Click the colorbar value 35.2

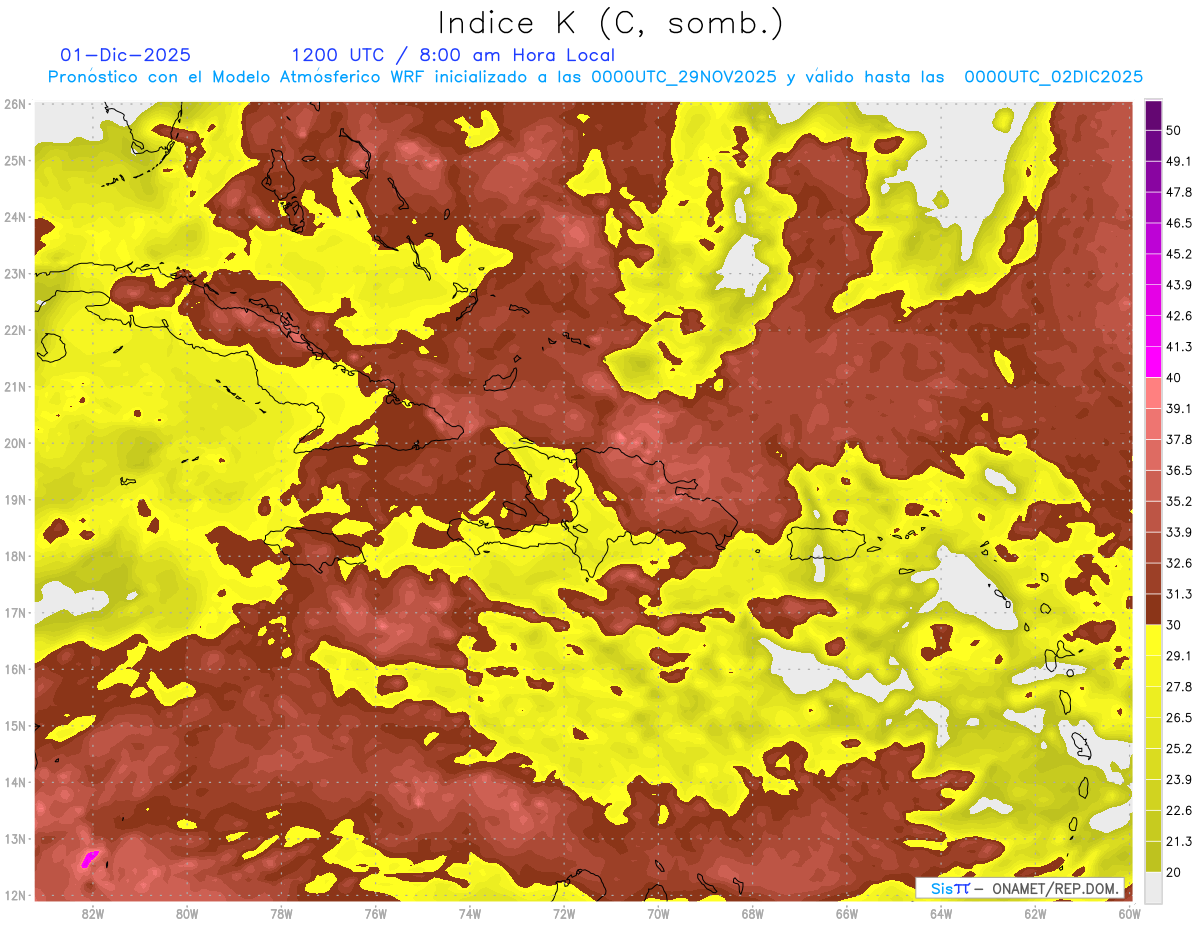[x=1179, y=502]
